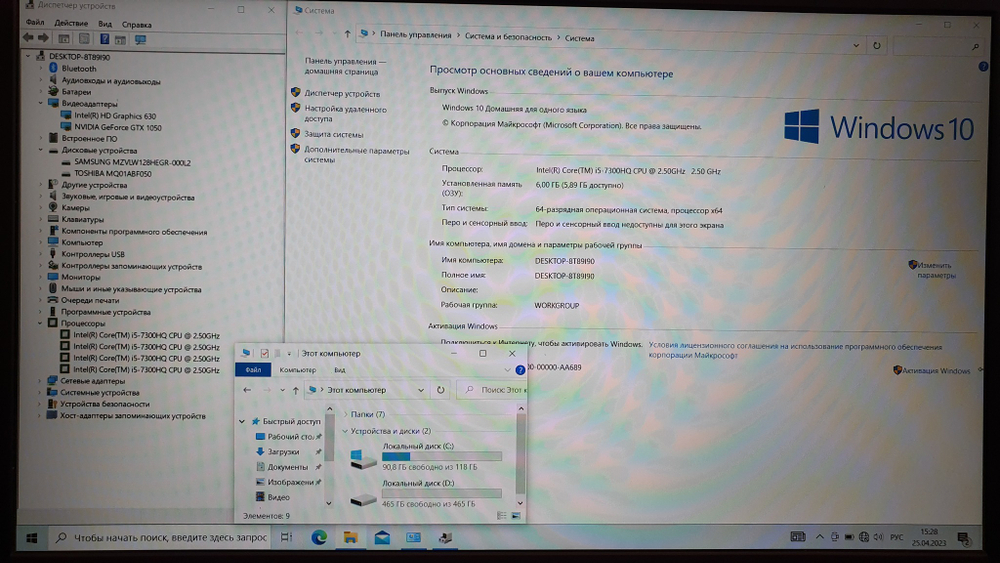Click Активация Windows link
Image resolution: width=1000 pixels, height=563 pixels.
pos(936,371)
